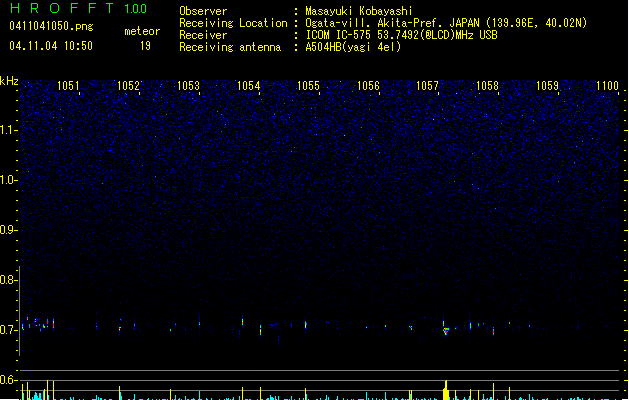Viewport: 629px width, 400px height.
Task: Click the Receiver label
Action: pyautogui.click(x=203, y=35)
